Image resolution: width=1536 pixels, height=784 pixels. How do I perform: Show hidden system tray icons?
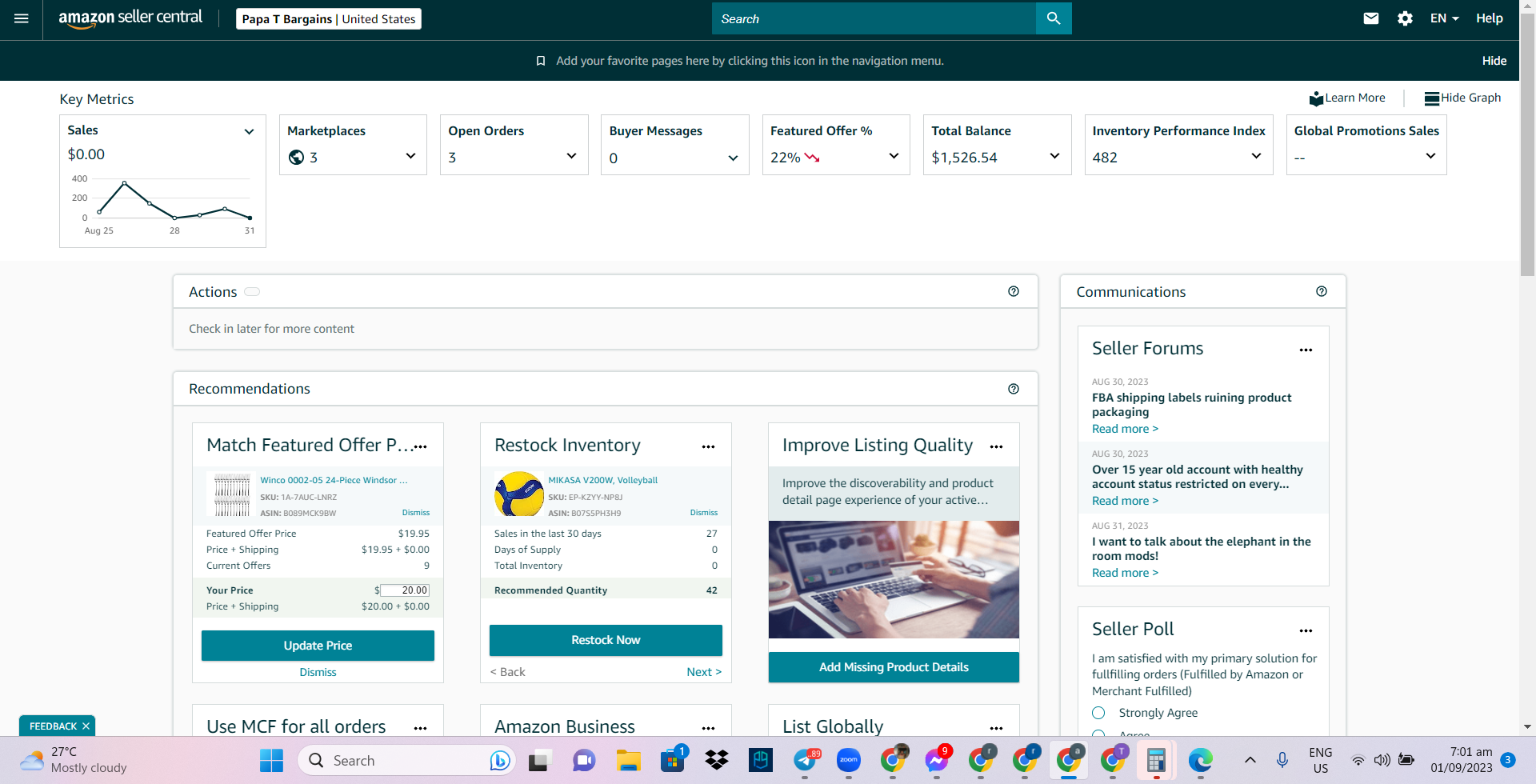(1250, 760)
